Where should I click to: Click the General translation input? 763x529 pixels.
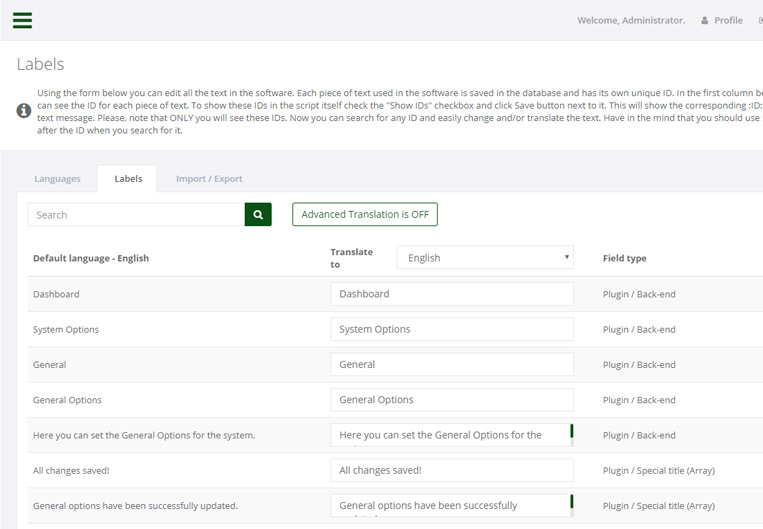pyautogui.click(x=451, y=365)
